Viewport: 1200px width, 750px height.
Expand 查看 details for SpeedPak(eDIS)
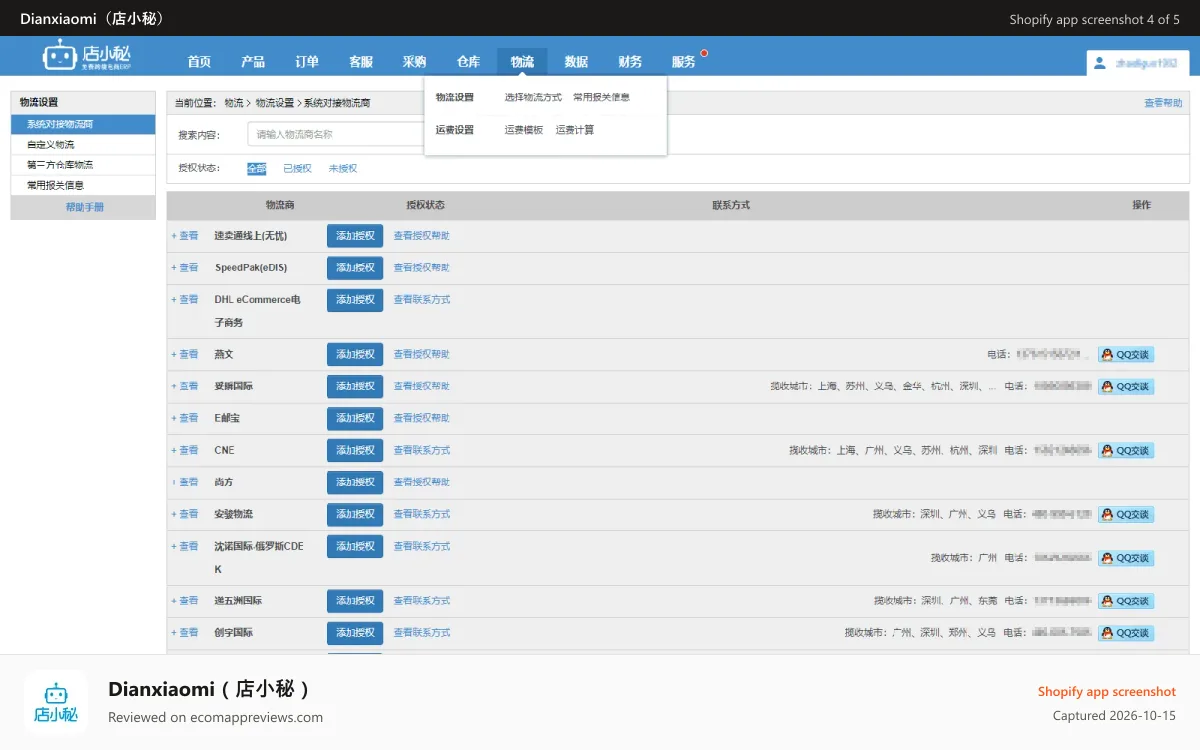coord(185,268)
